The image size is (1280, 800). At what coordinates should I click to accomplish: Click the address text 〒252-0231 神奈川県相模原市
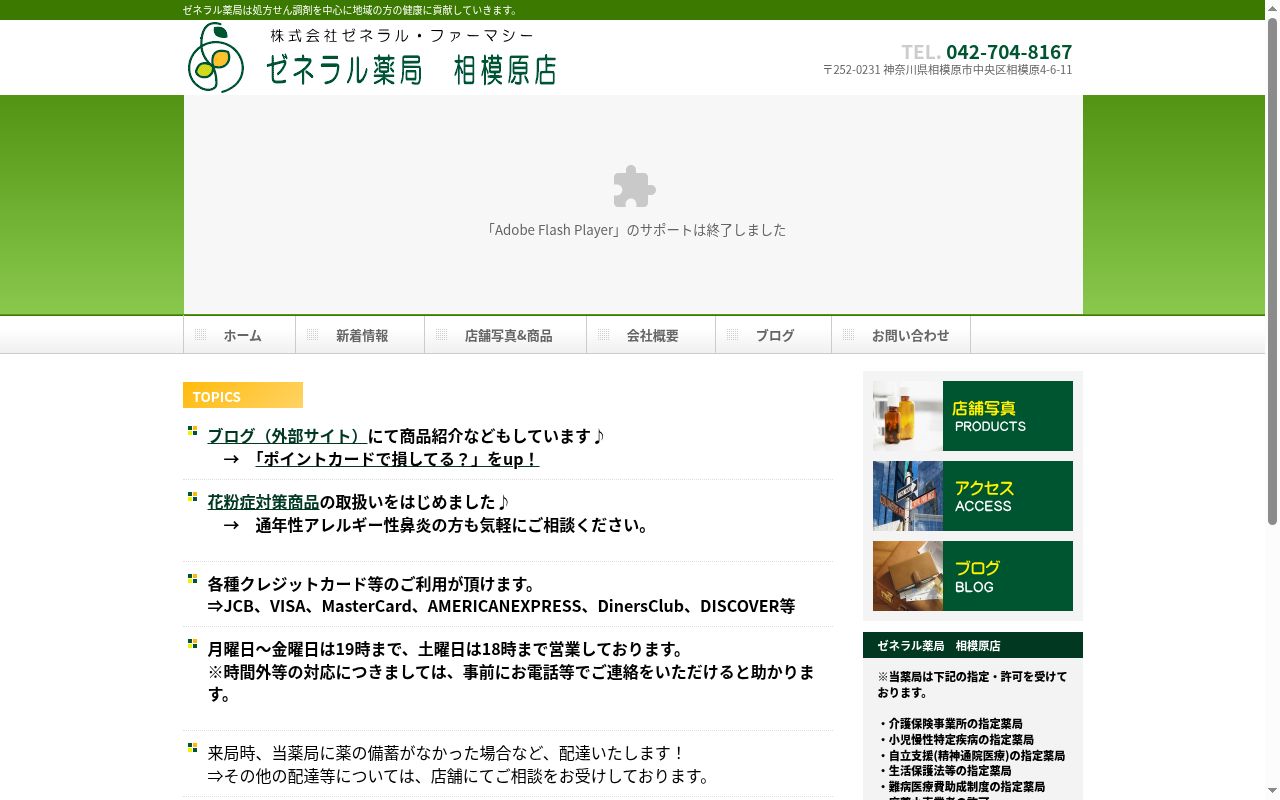click(947, 70)
